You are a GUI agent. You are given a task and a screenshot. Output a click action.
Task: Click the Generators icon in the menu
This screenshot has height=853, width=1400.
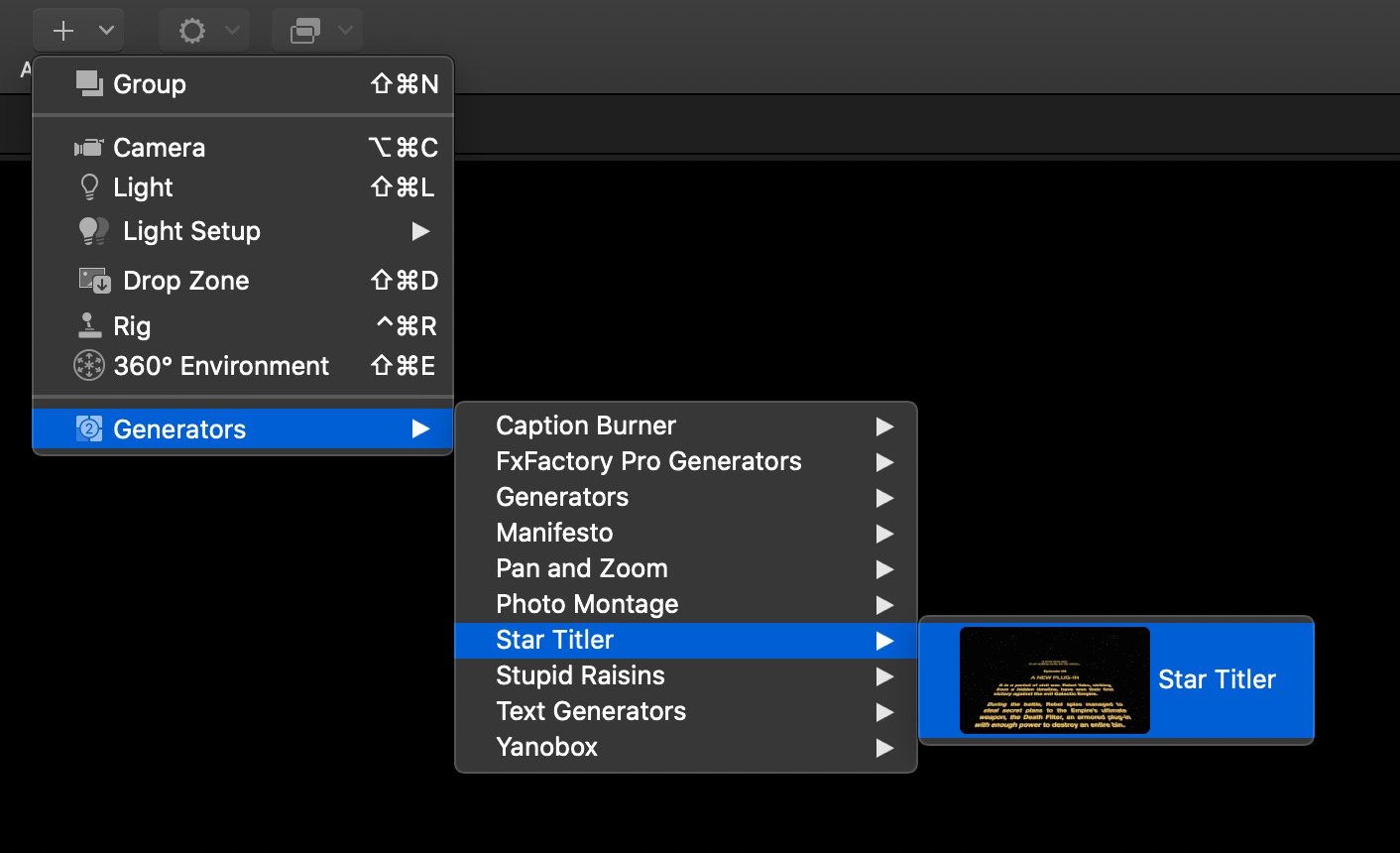point(89,428)
